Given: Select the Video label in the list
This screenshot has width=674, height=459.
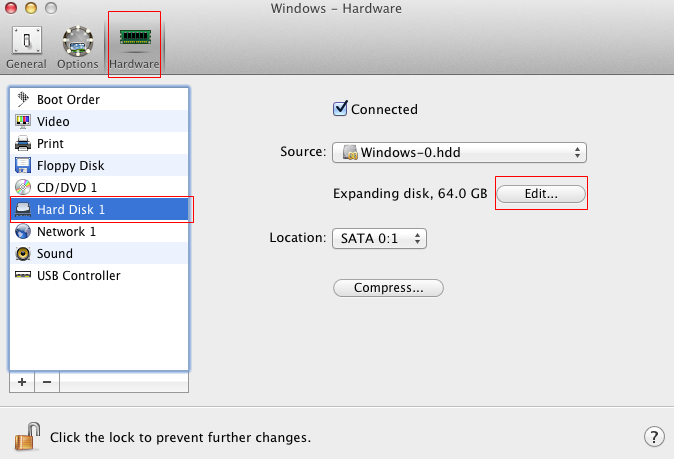Looking at the screenshot, I should click(x=53, y=122).
